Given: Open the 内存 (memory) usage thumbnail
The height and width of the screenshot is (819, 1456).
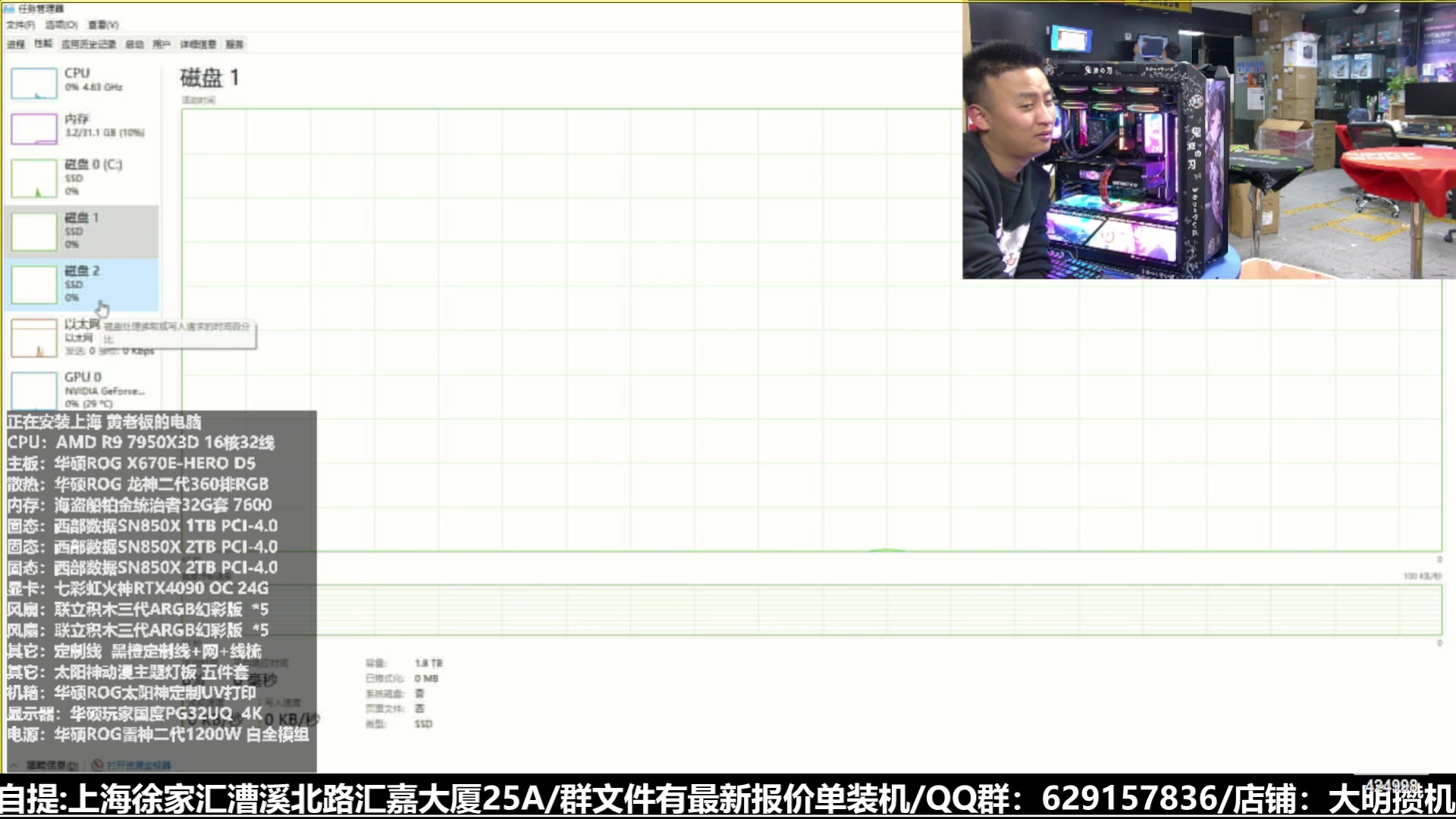Looking at the screenshot, I should tap(34, 129).
